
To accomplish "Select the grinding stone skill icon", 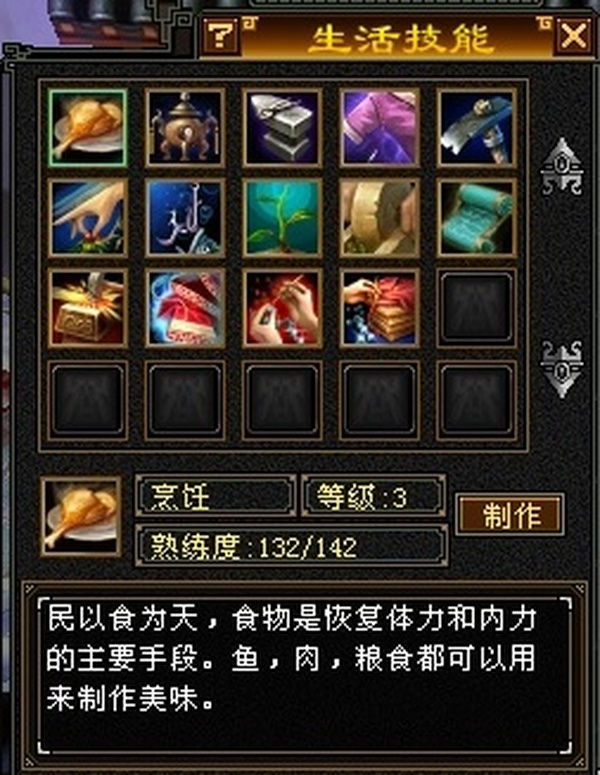I will (380, 218).
